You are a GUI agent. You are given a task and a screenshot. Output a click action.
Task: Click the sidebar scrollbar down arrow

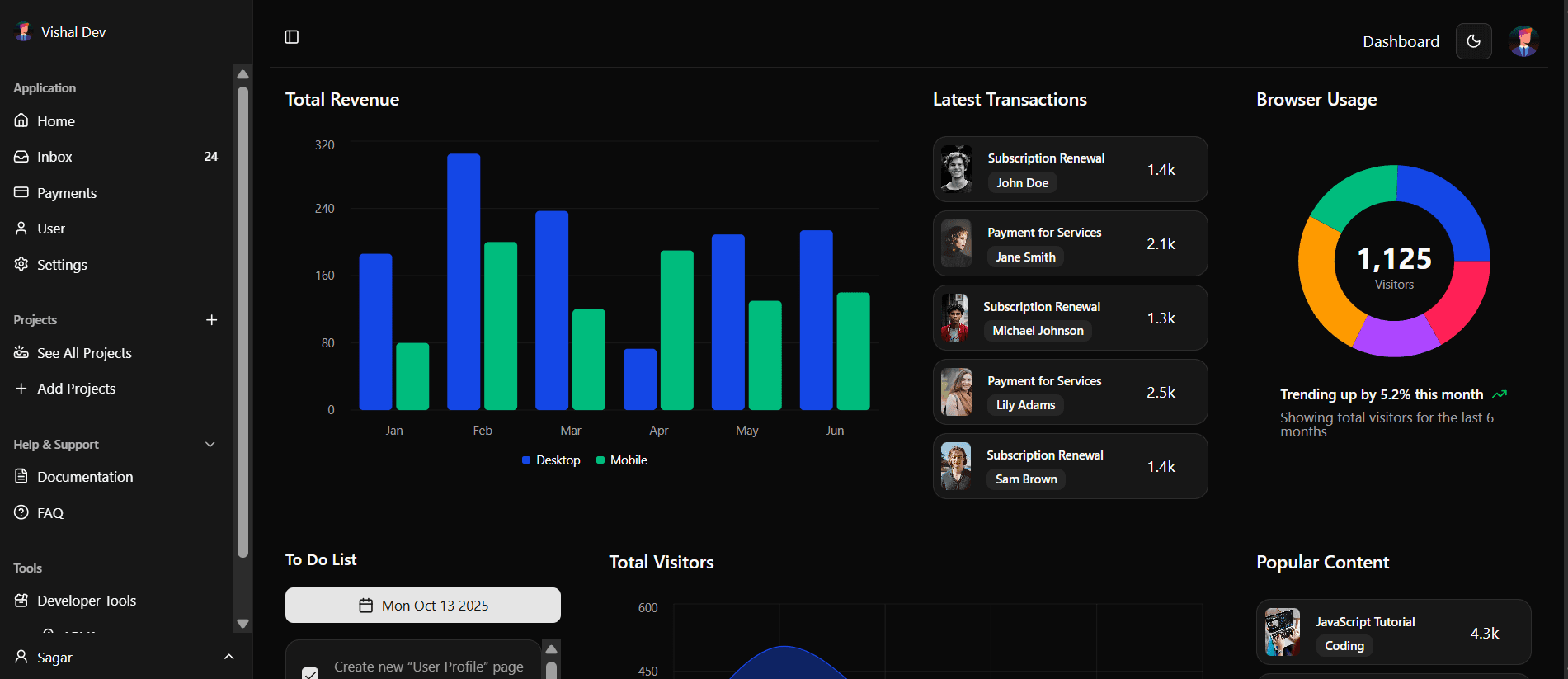242,624
